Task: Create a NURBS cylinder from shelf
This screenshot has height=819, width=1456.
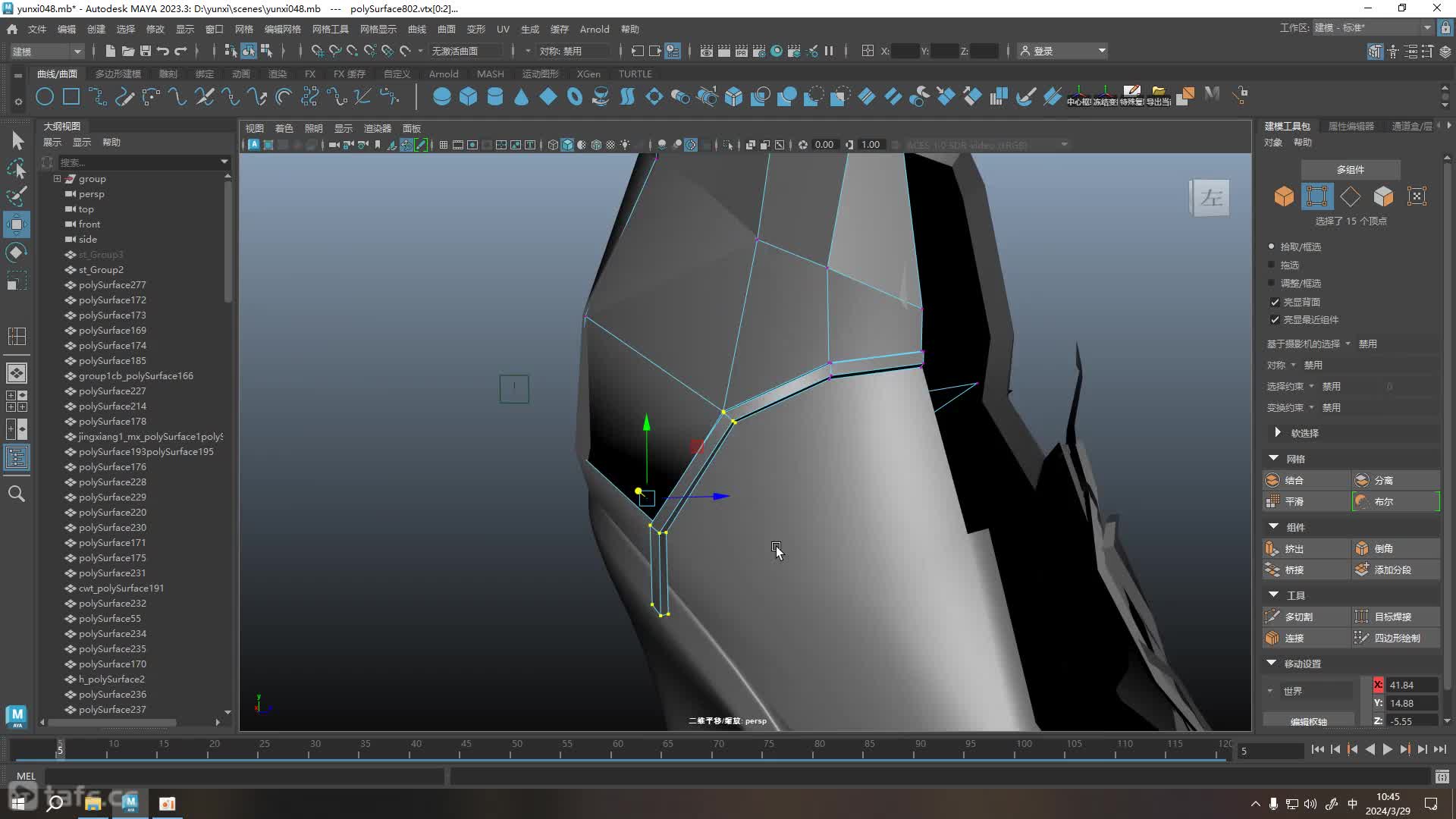Action: click(494, 96)
